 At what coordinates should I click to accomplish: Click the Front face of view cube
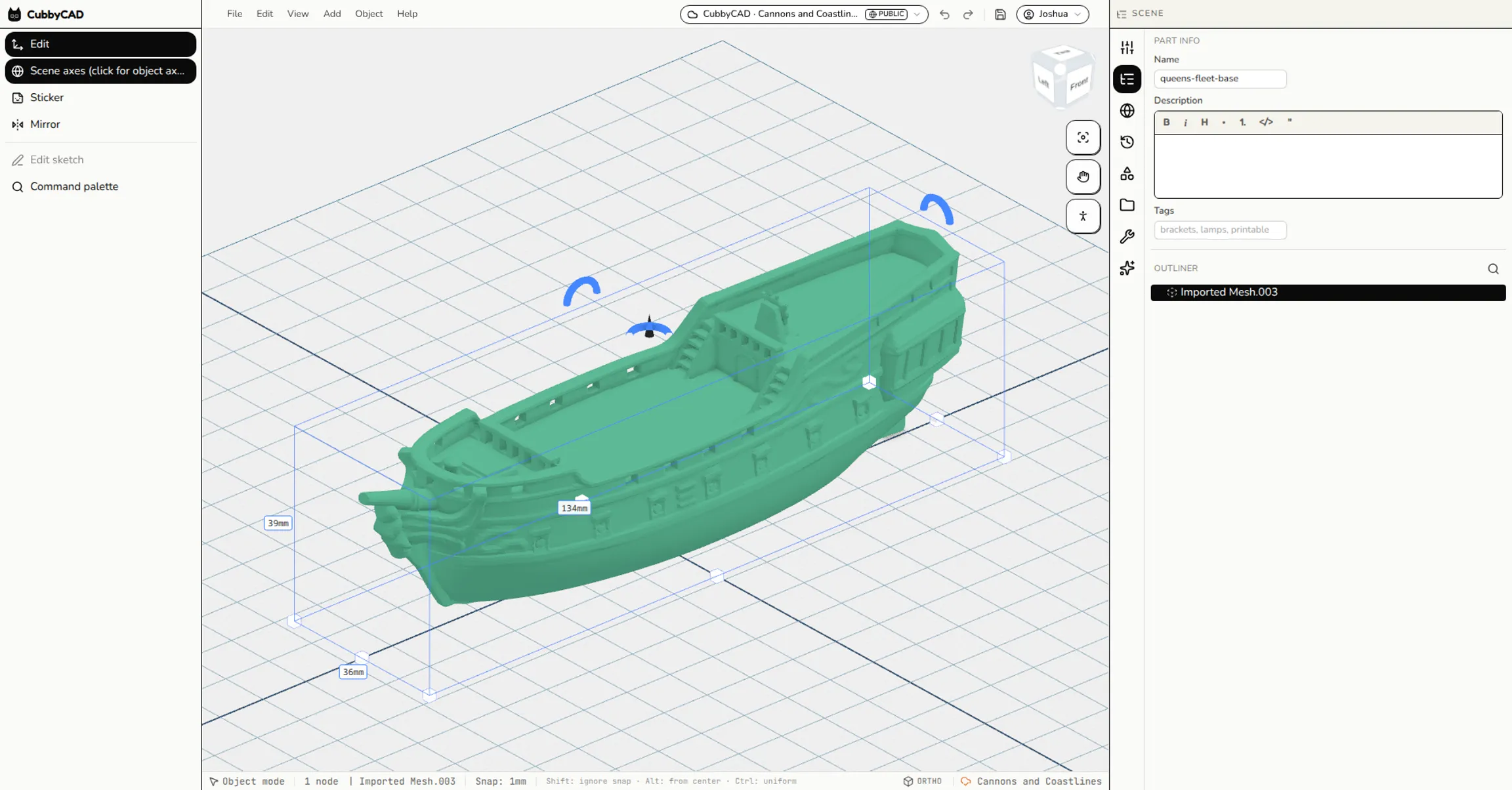tap(1078, 84)
